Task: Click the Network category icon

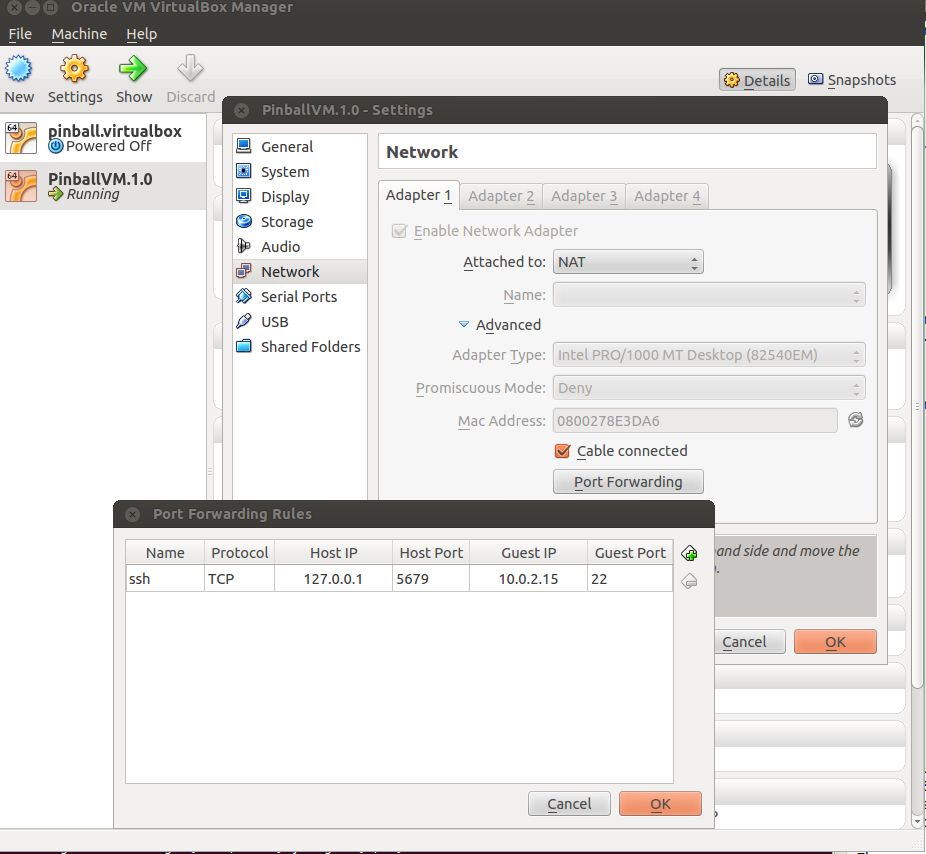Action: coord(244,271)
